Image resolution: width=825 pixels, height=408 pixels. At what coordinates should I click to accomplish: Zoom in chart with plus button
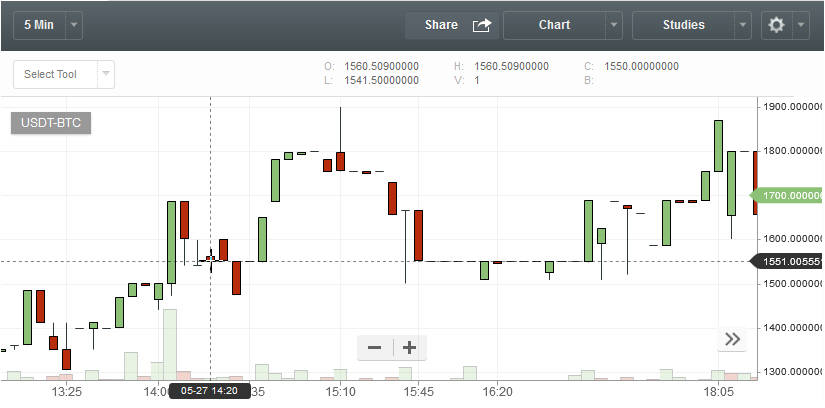point(409,348)
